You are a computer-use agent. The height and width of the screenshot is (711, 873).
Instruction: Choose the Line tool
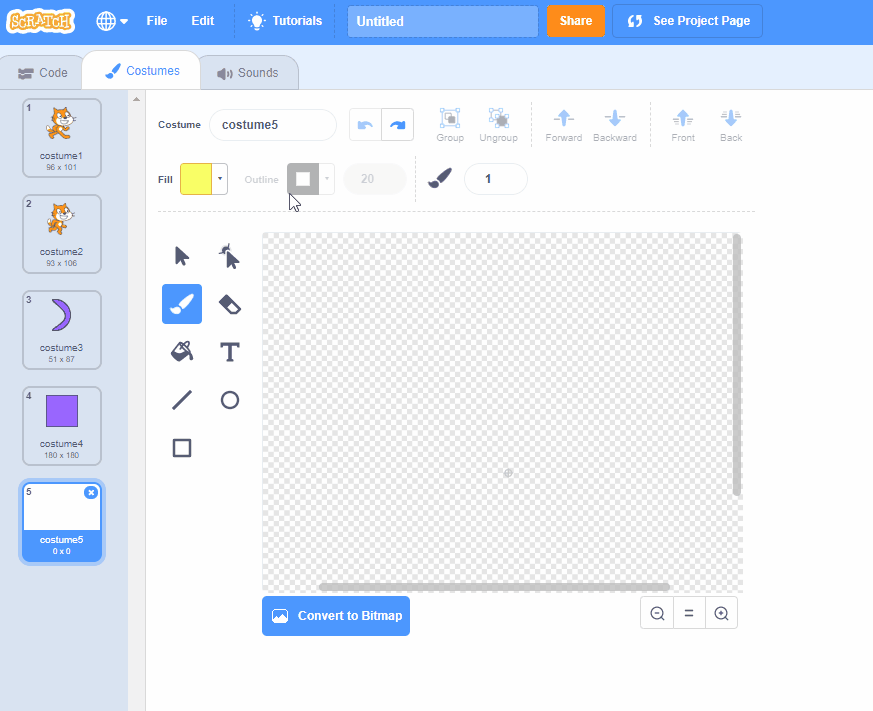tap(182, 400)
